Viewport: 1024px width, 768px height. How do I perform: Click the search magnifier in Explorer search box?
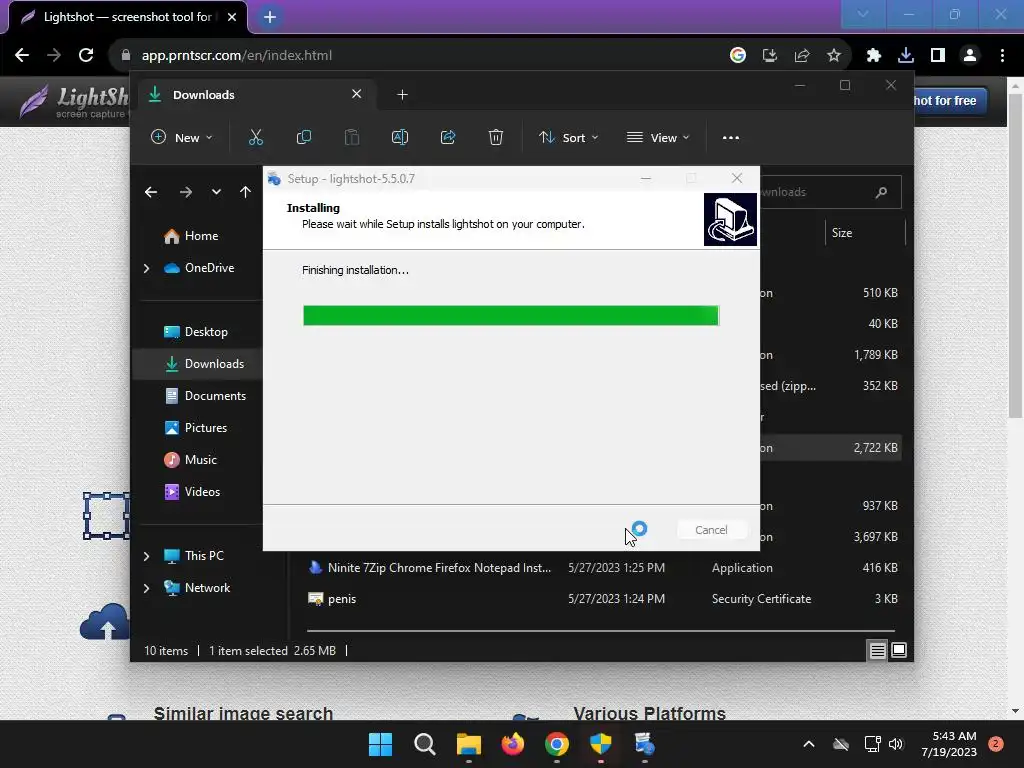(881, 192)
